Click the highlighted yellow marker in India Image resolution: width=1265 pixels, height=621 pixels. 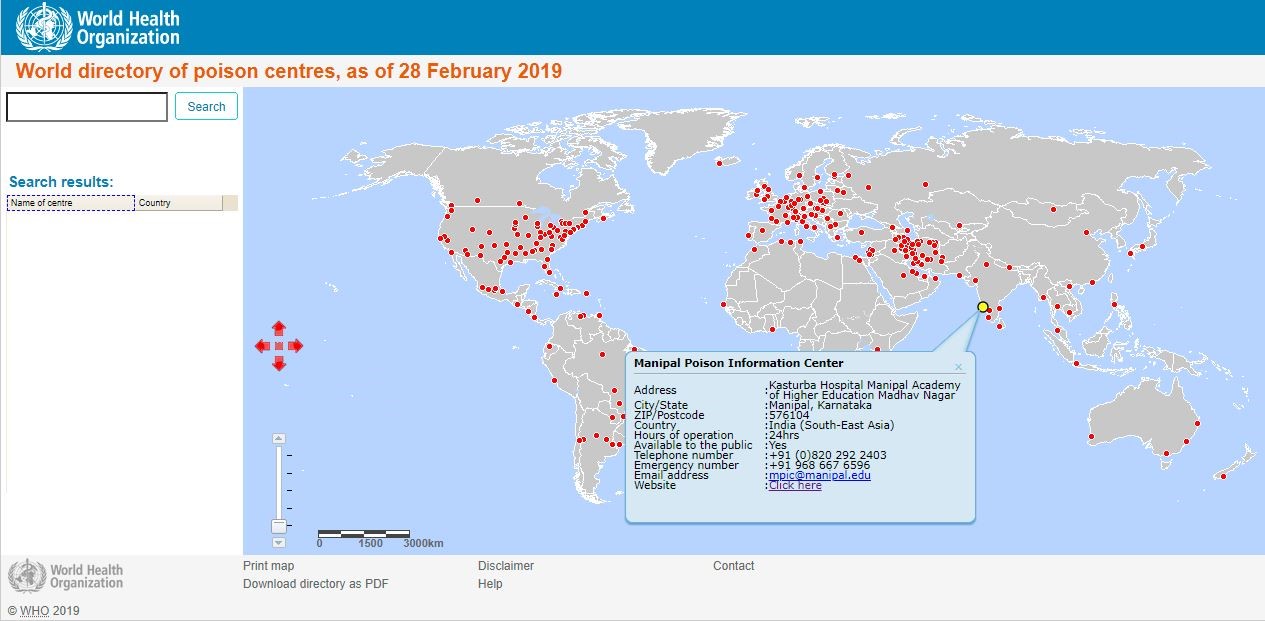pos(983,307)
